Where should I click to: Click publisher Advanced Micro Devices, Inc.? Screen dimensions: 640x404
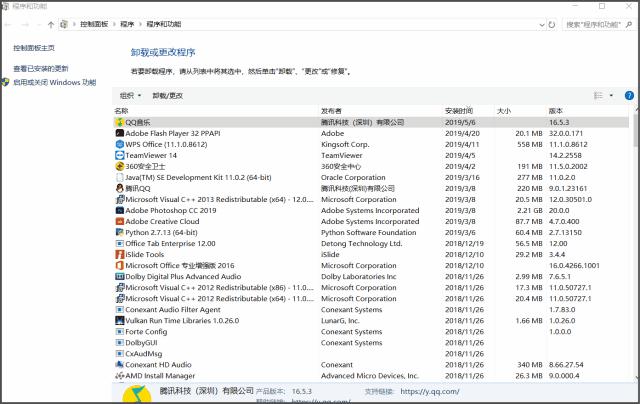pos(370,375)
